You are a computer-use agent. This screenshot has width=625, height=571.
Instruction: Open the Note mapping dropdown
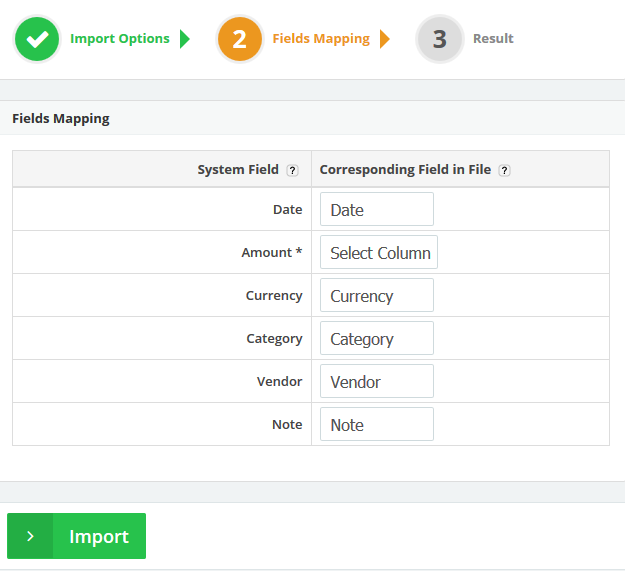[377, 425]
